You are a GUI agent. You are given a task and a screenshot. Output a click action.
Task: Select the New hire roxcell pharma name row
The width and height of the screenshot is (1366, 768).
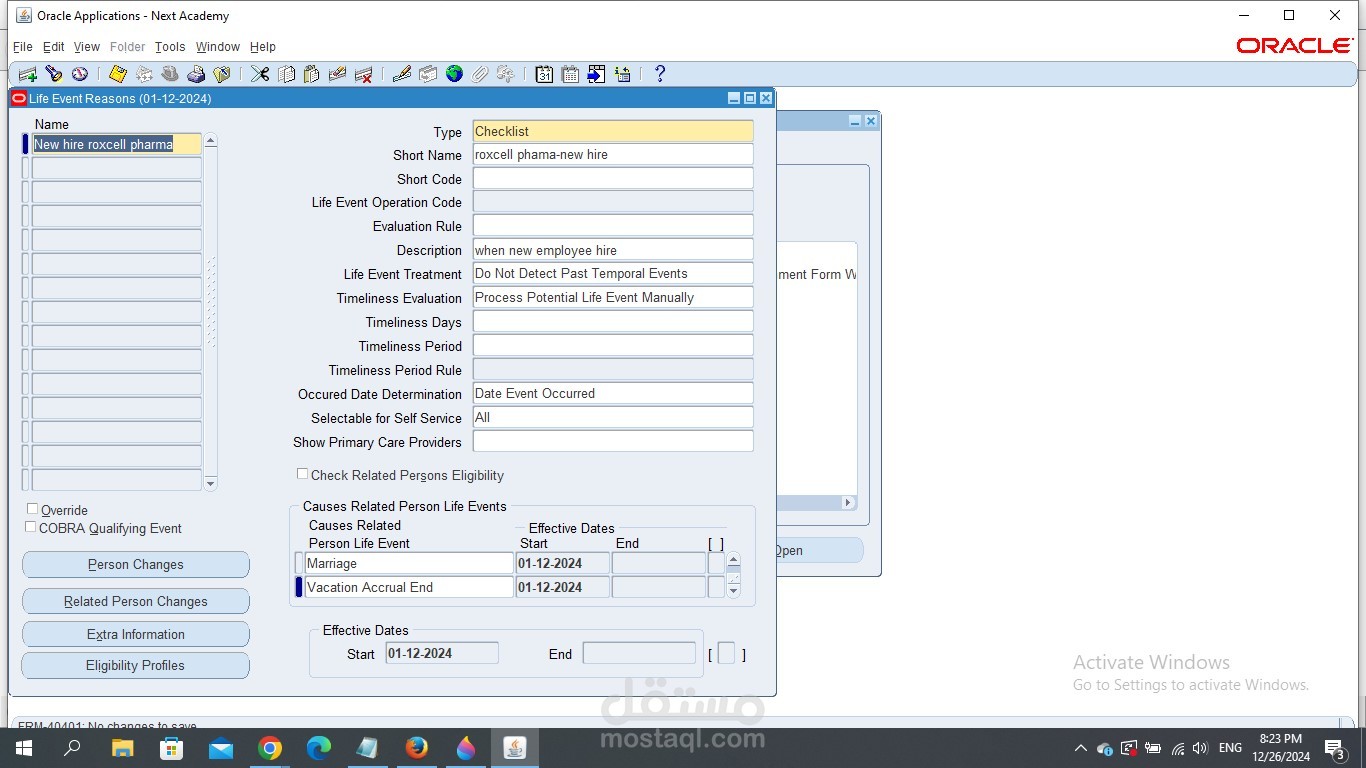116,144
